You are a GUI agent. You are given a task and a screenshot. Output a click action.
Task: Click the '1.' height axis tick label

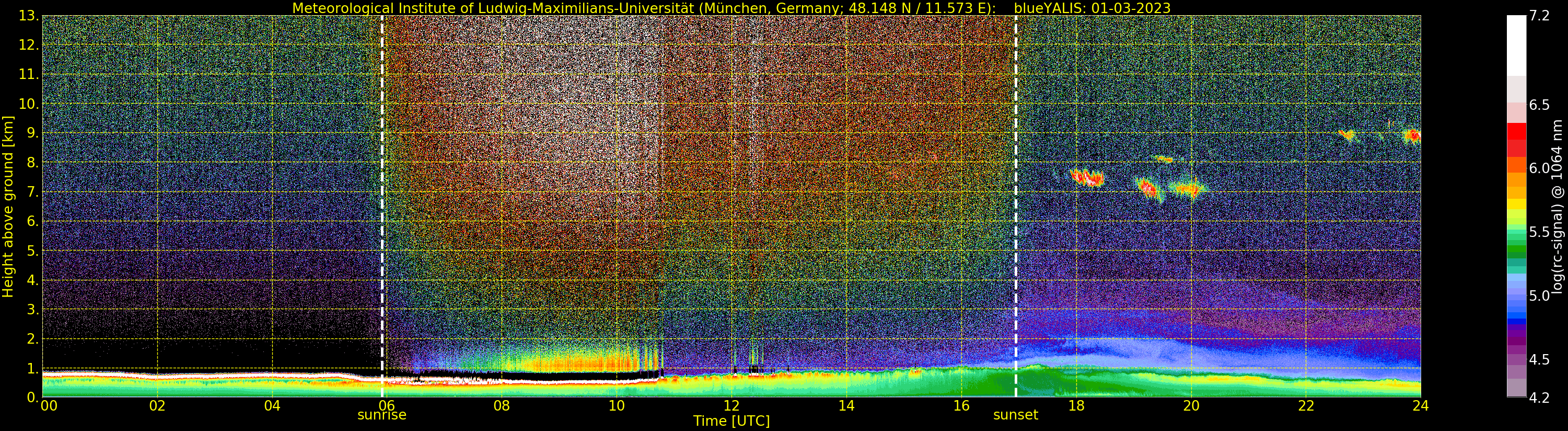coord(32,368)
